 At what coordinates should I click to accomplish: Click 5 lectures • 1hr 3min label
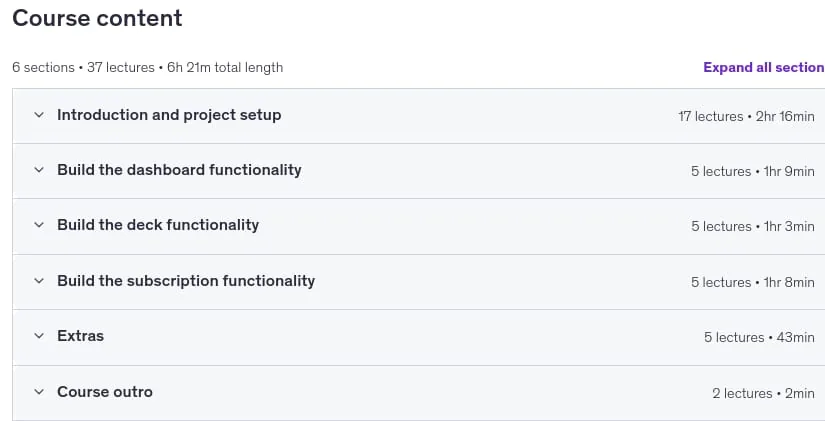(752, 226)
